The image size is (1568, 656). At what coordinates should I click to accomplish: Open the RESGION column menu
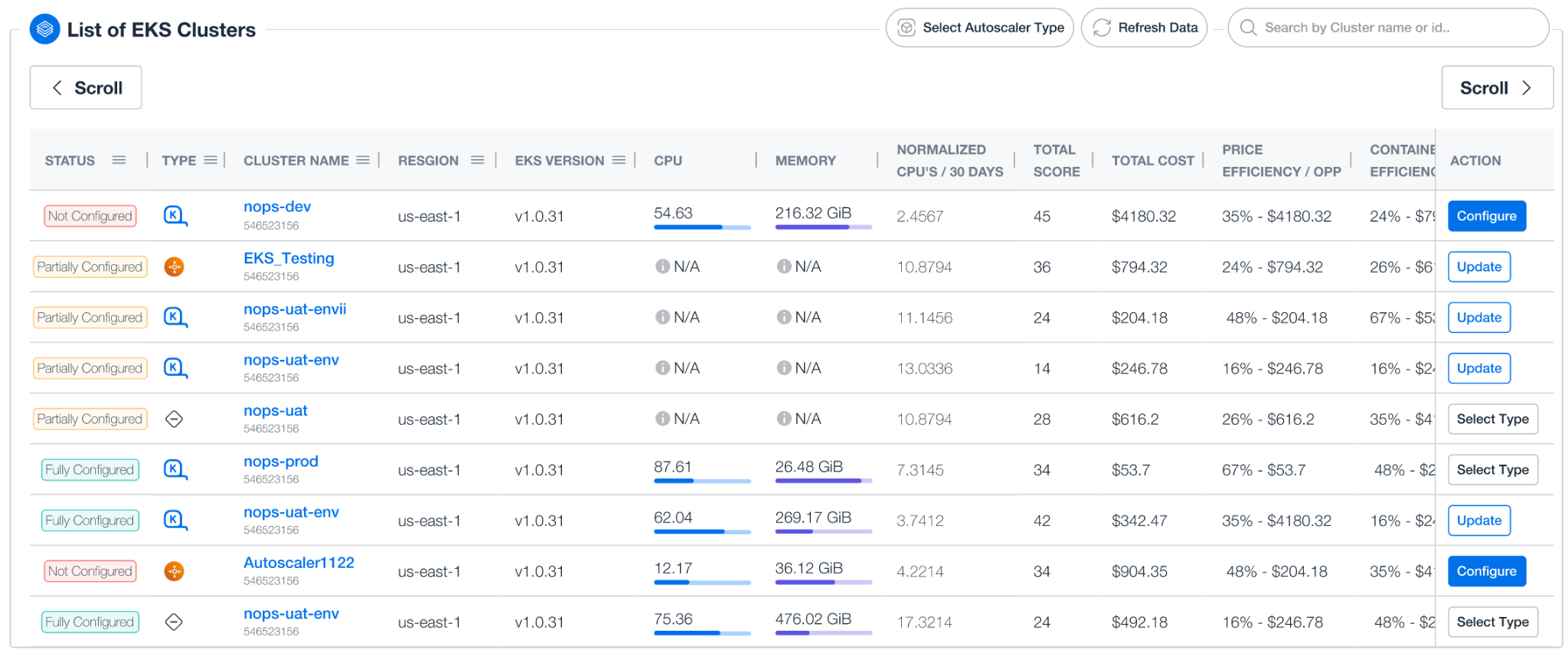point(477,160)
